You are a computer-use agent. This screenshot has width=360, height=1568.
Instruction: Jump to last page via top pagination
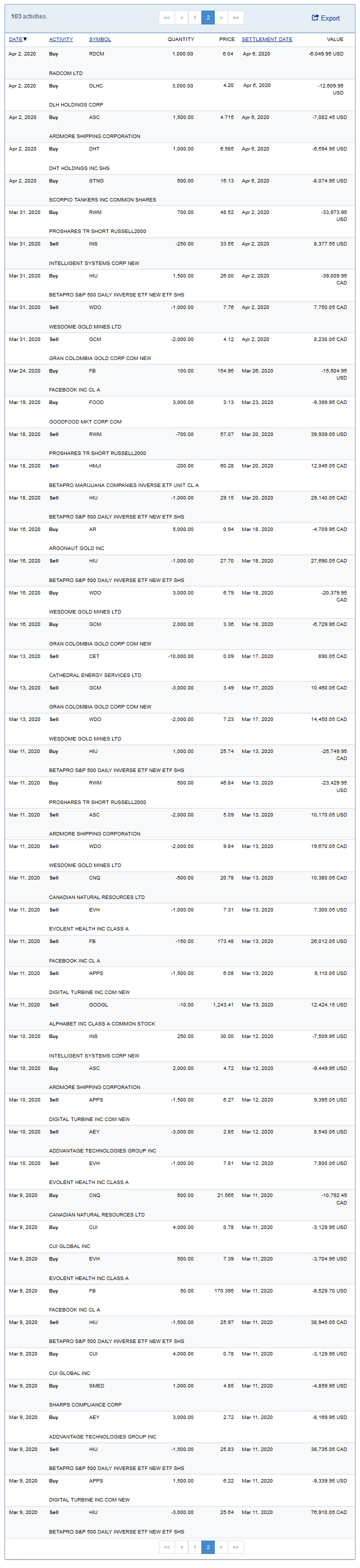[236, 17]
